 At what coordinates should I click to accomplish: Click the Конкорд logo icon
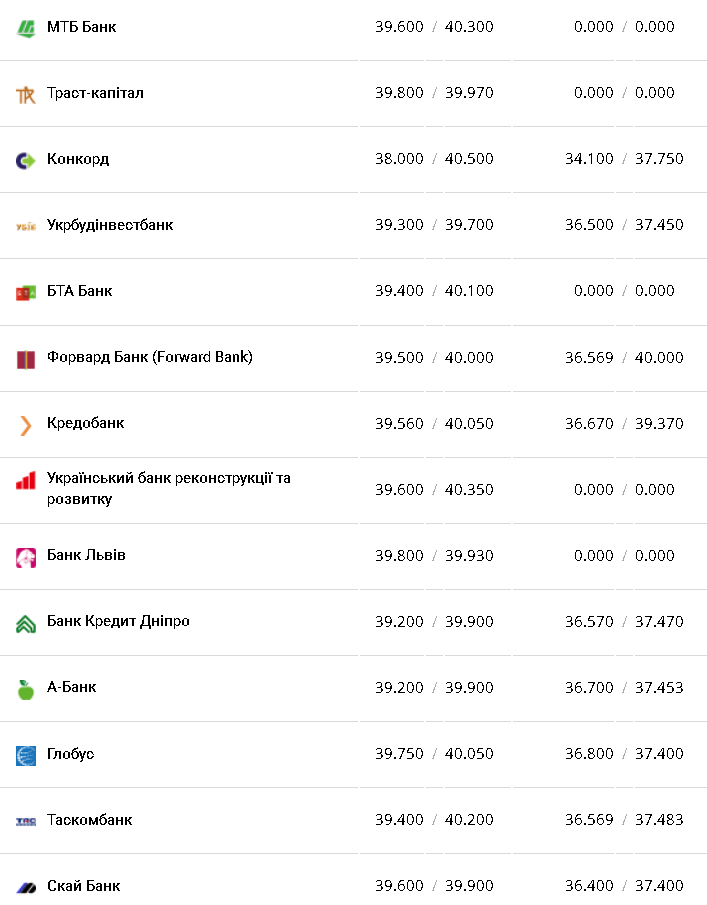coord(26,160)
